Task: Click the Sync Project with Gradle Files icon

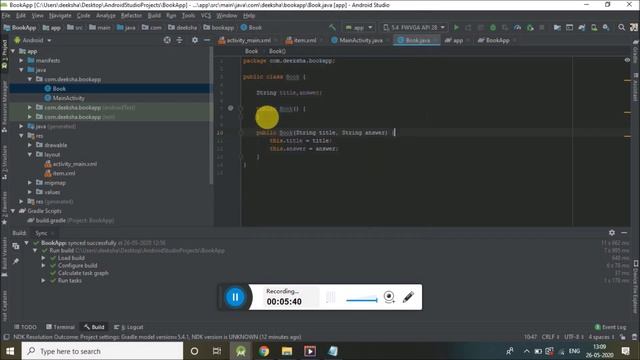Action: coord(582,27)
